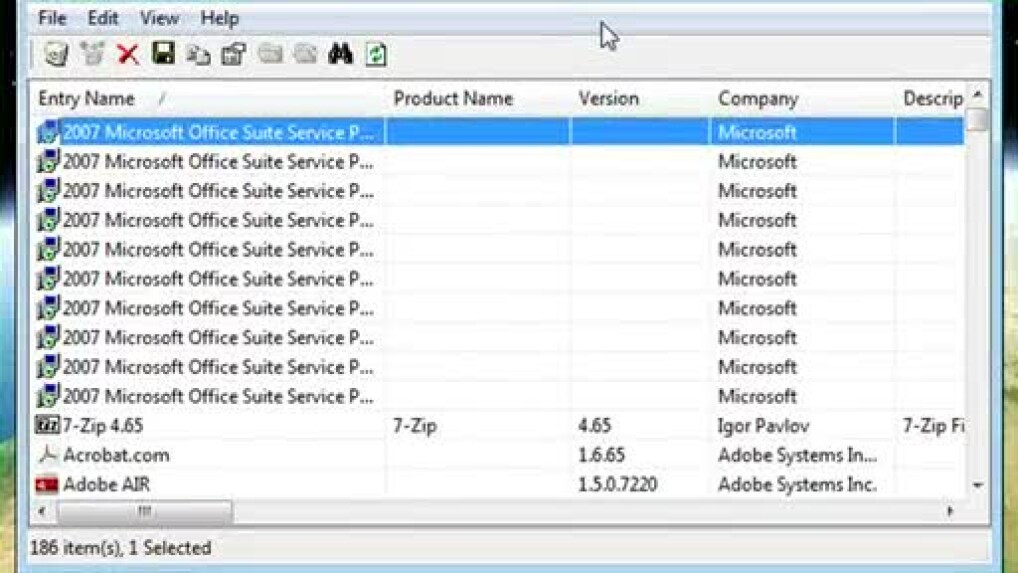
Task: Open the File menu
Action: pos(52,18)
